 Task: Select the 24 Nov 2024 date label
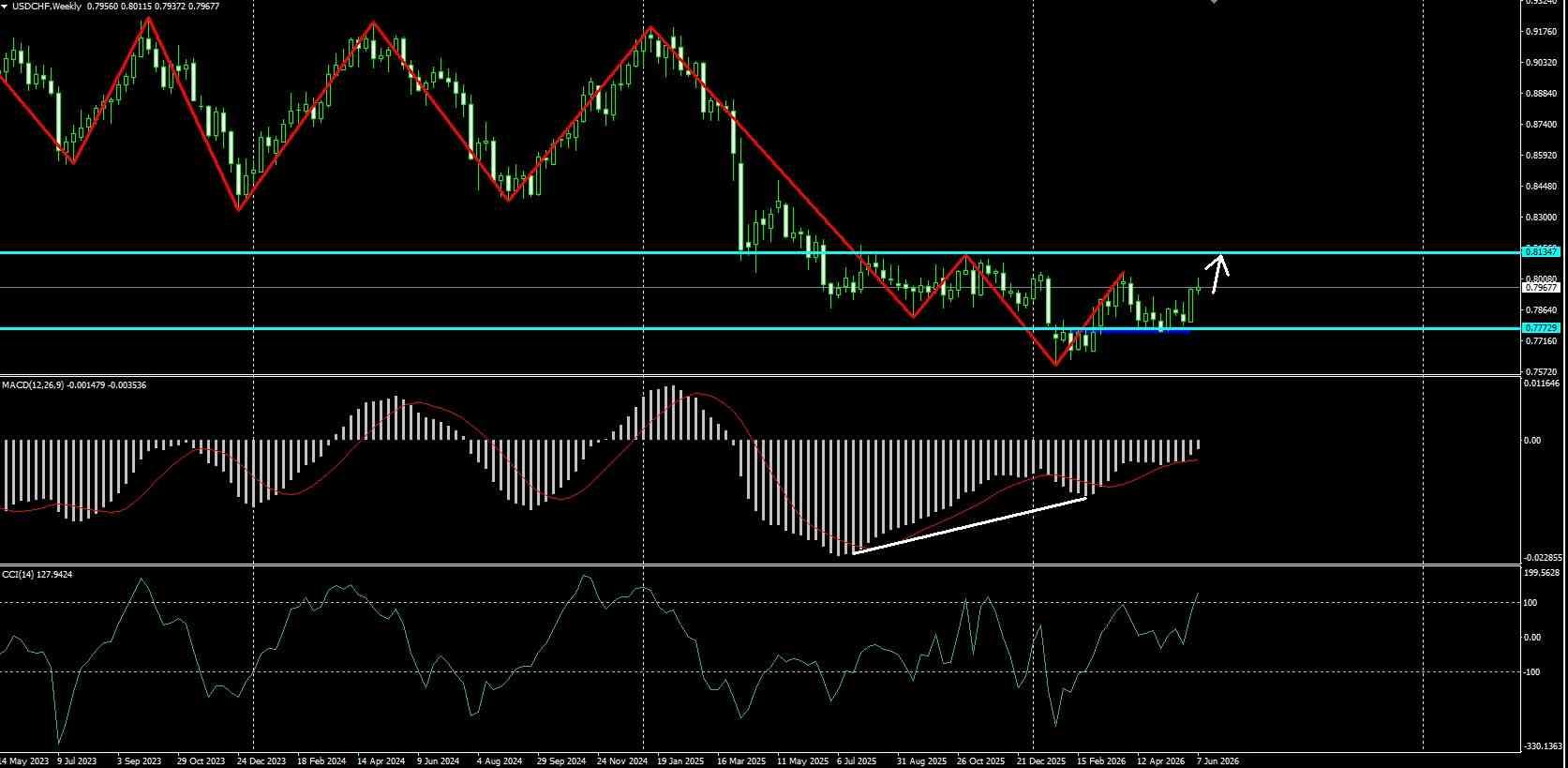tap(620, 761)
